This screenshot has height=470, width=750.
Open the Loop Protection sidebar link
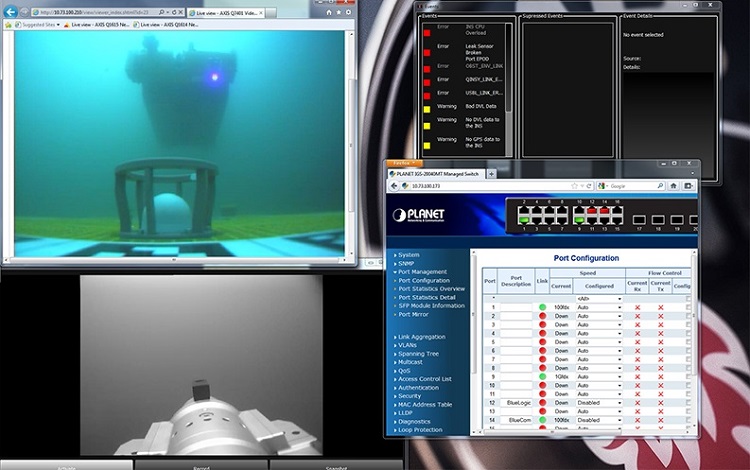point(418,430)
